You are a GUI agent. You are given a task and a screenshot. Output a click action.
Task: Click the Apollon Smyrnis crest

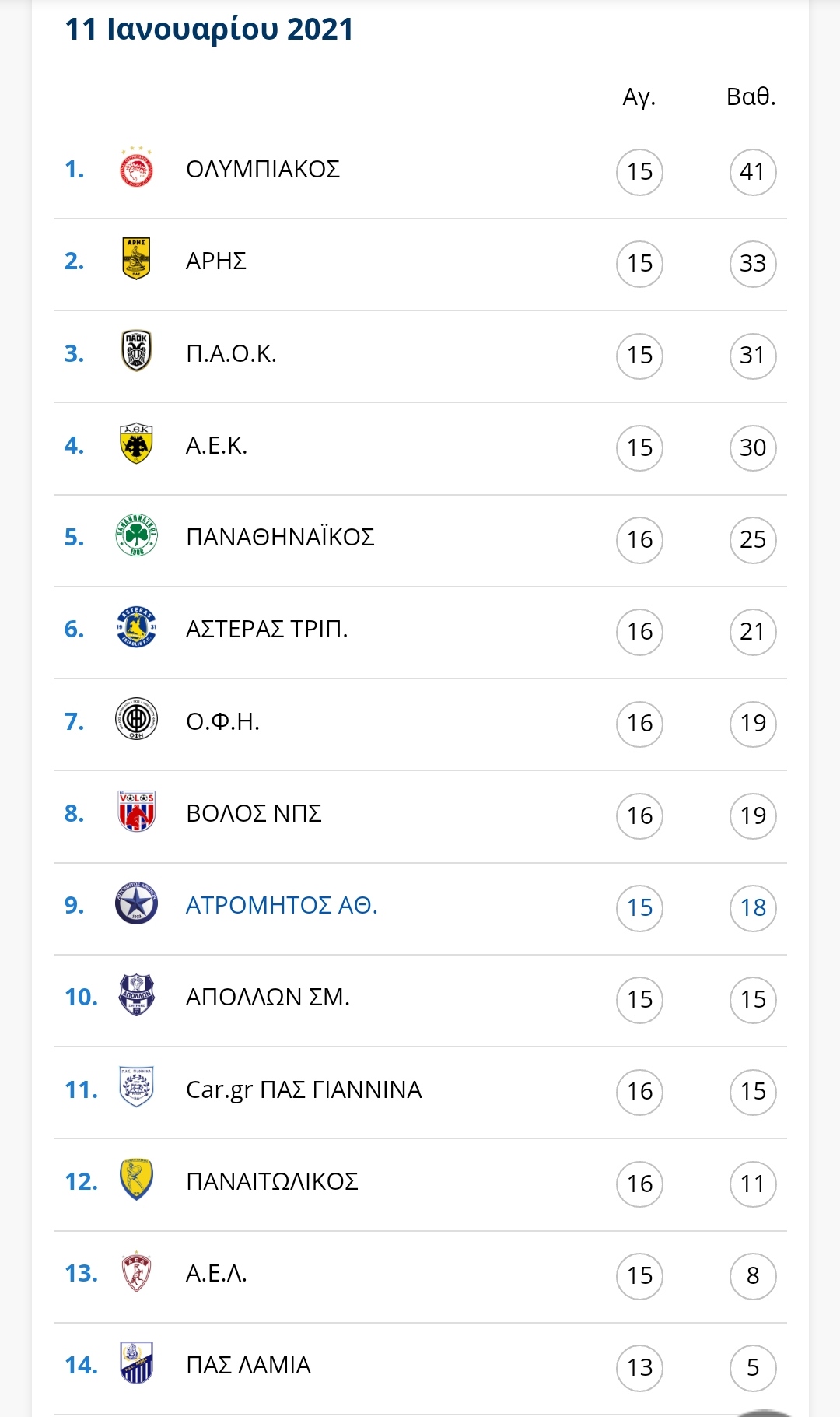[x=136, y=995]
